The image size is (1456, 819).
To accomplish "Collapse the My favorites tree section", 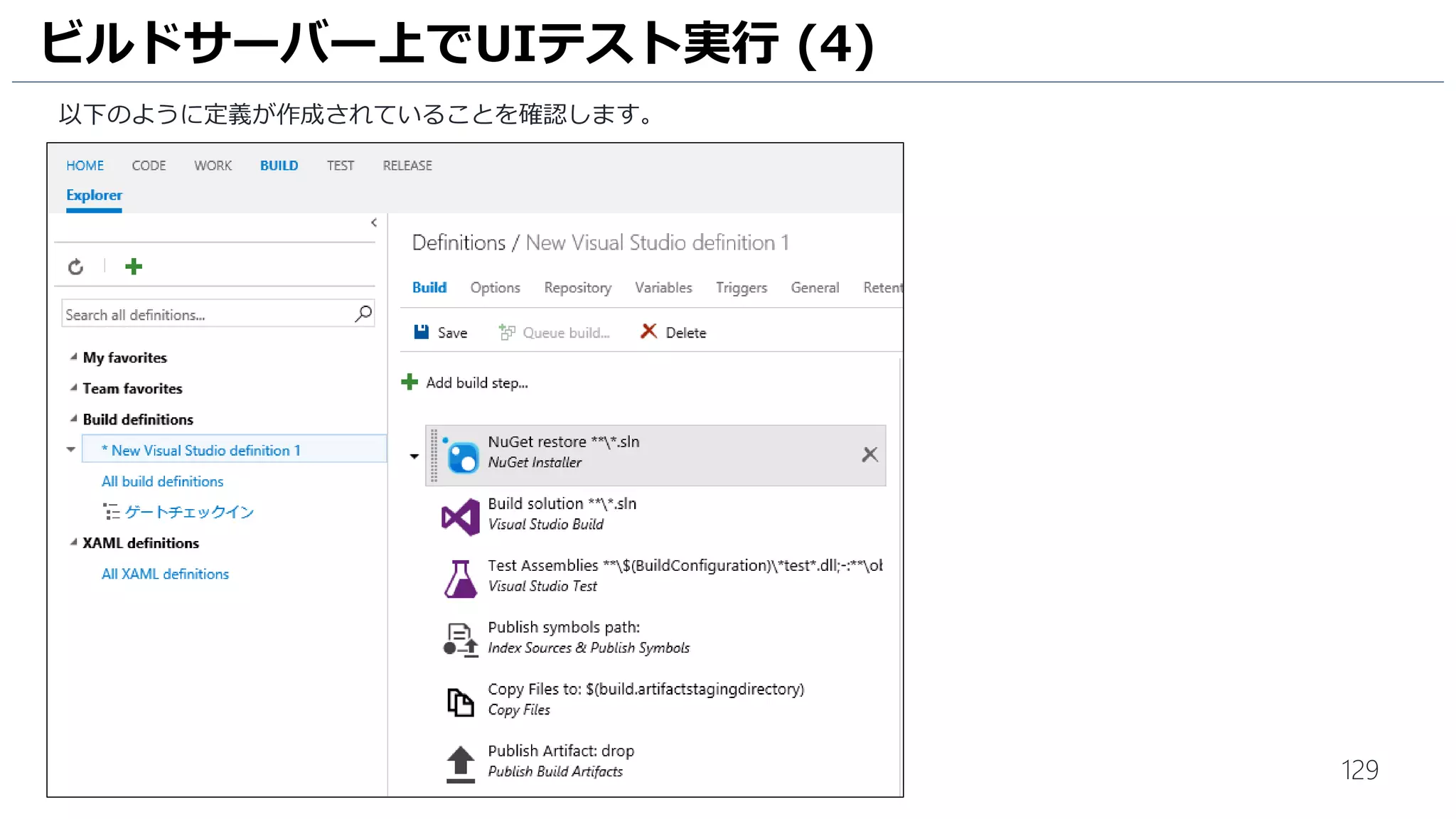I will 73,357.
